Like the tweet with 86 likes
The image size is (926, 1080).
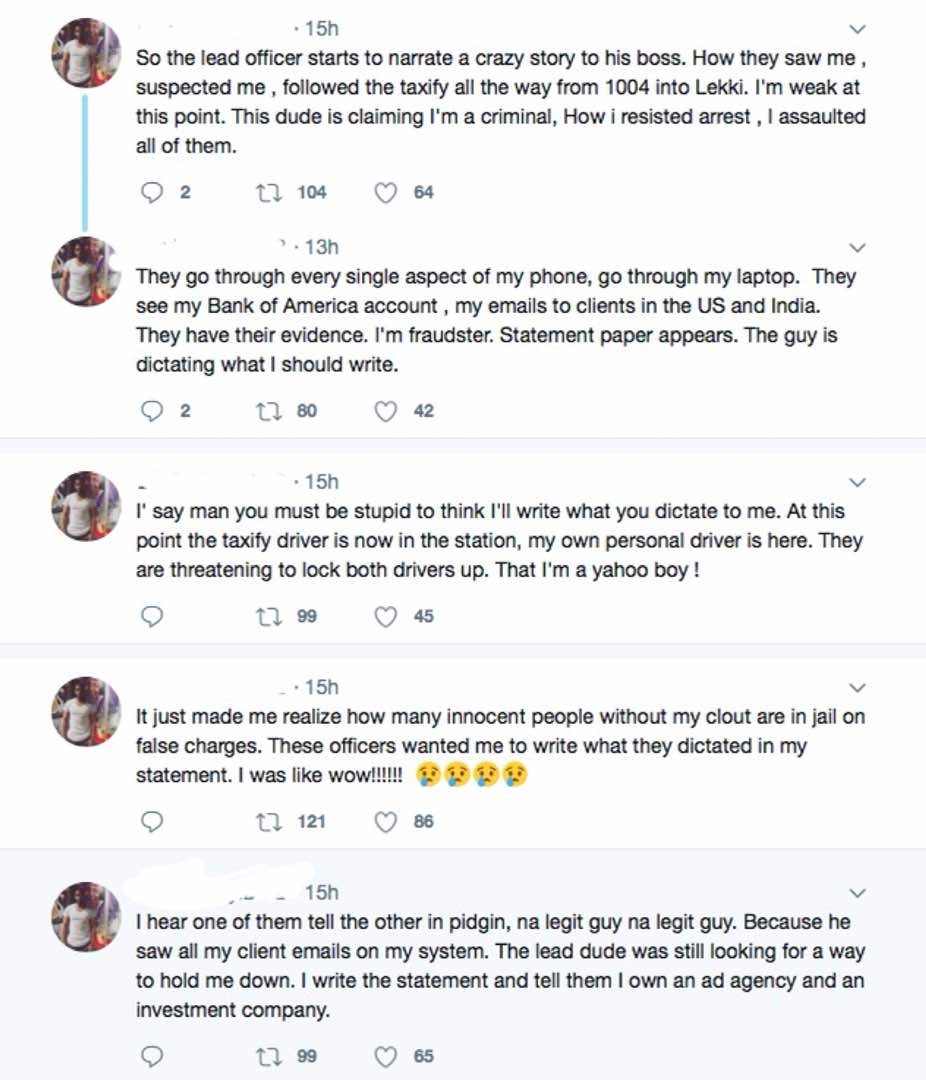pos(385,821)
